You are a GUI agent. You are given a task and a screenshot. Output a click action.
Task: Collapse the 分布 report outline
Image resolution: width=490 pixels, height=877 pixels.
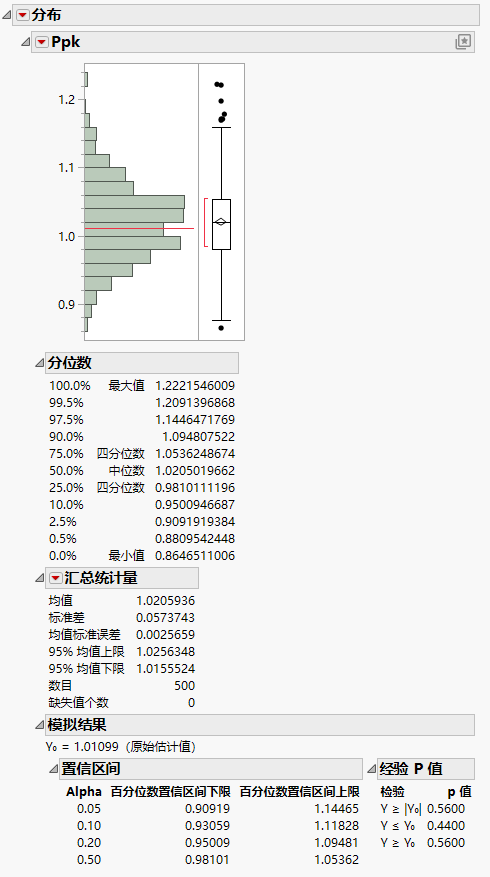pos(6,16)
